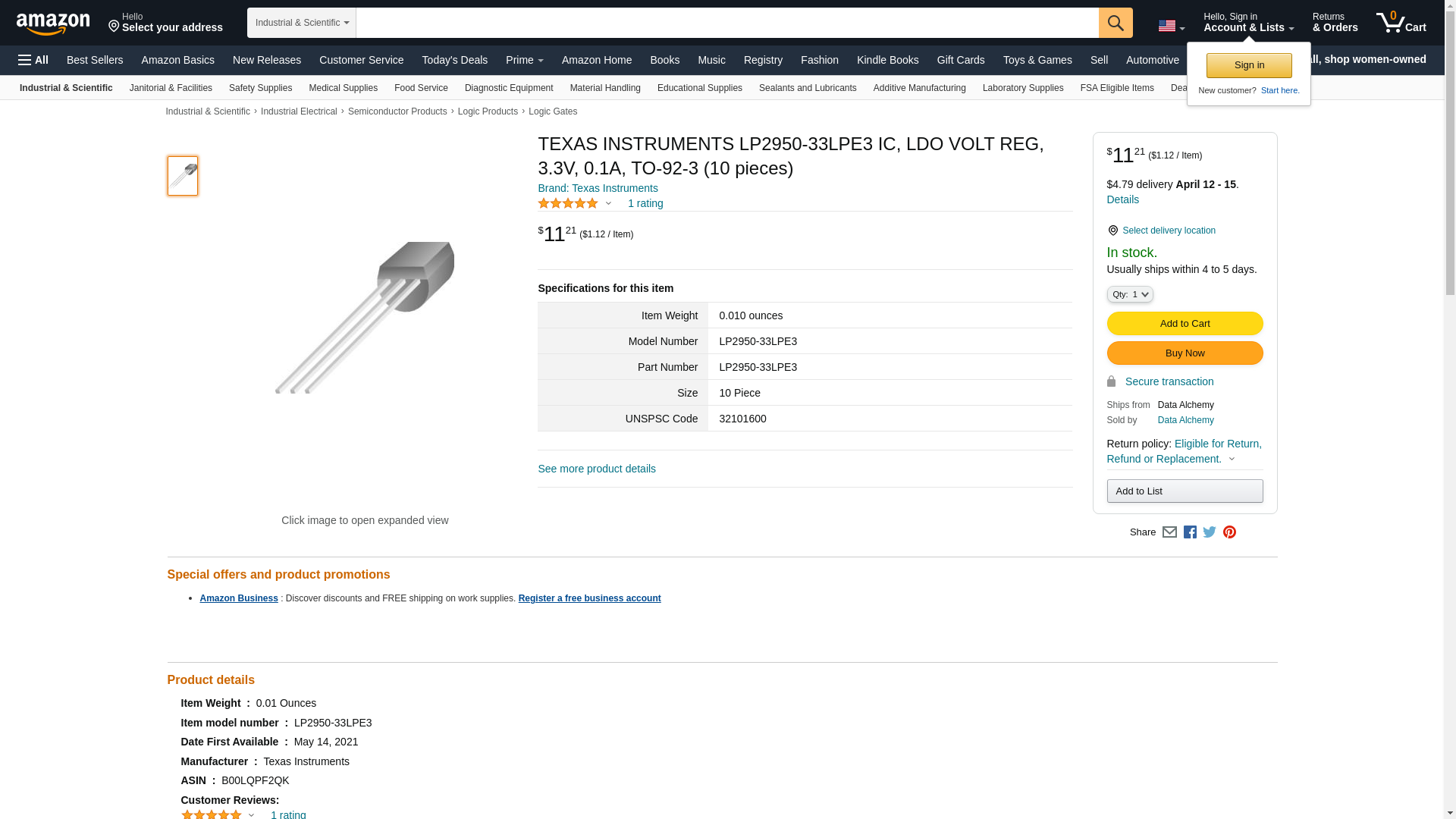Screen dimensions: 1456x819
Task: Share the product on Facebook
Action: coord(1190,532)
